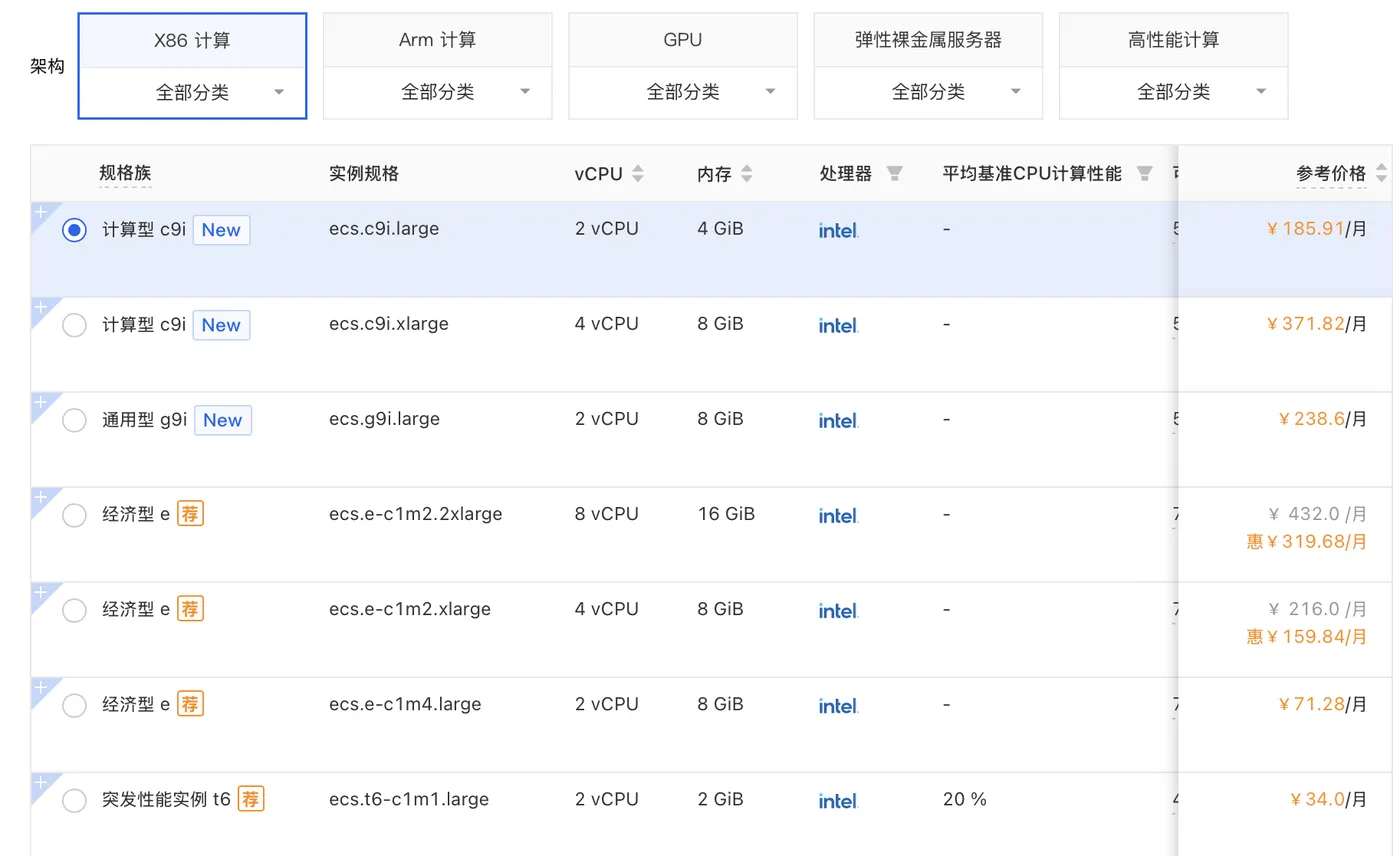Click the plus corner on ecs.g9i.large row
The height and width of the screenshot is (856, 1400).
(x=40, y=401)
